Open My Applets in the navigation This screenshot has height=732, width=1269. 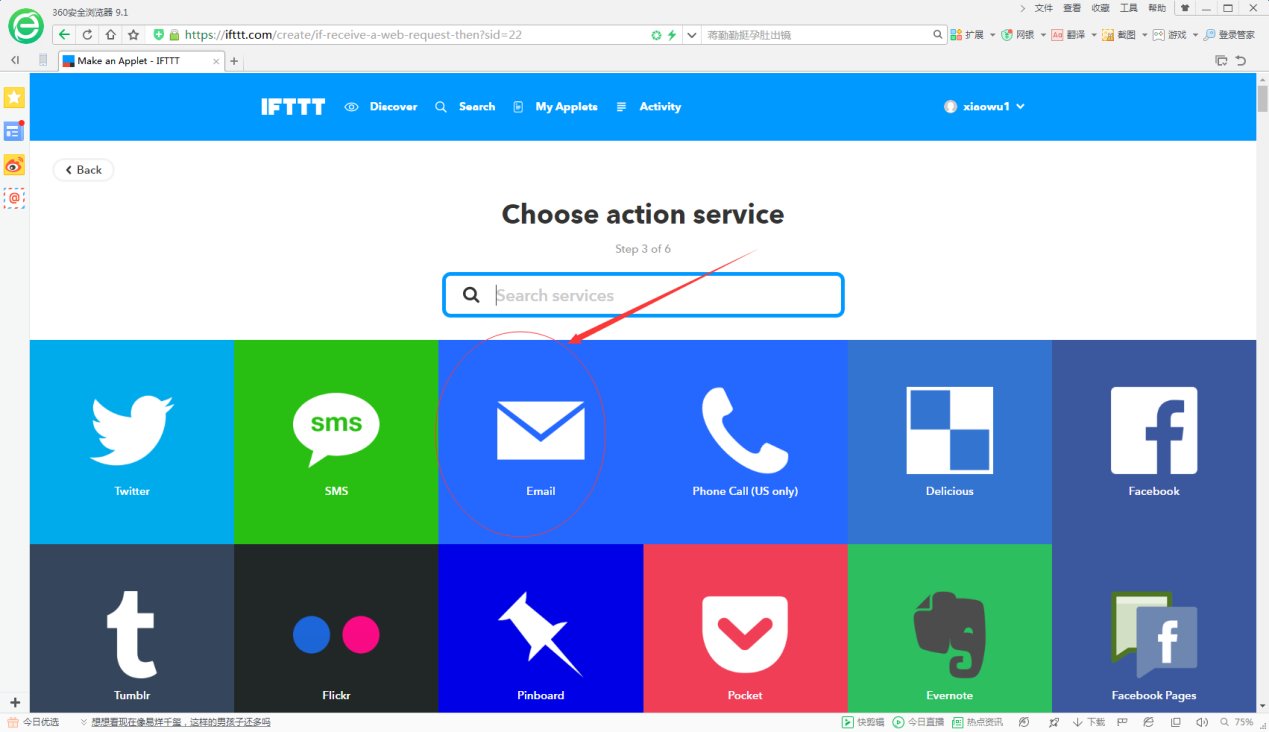tap(556, 107)
